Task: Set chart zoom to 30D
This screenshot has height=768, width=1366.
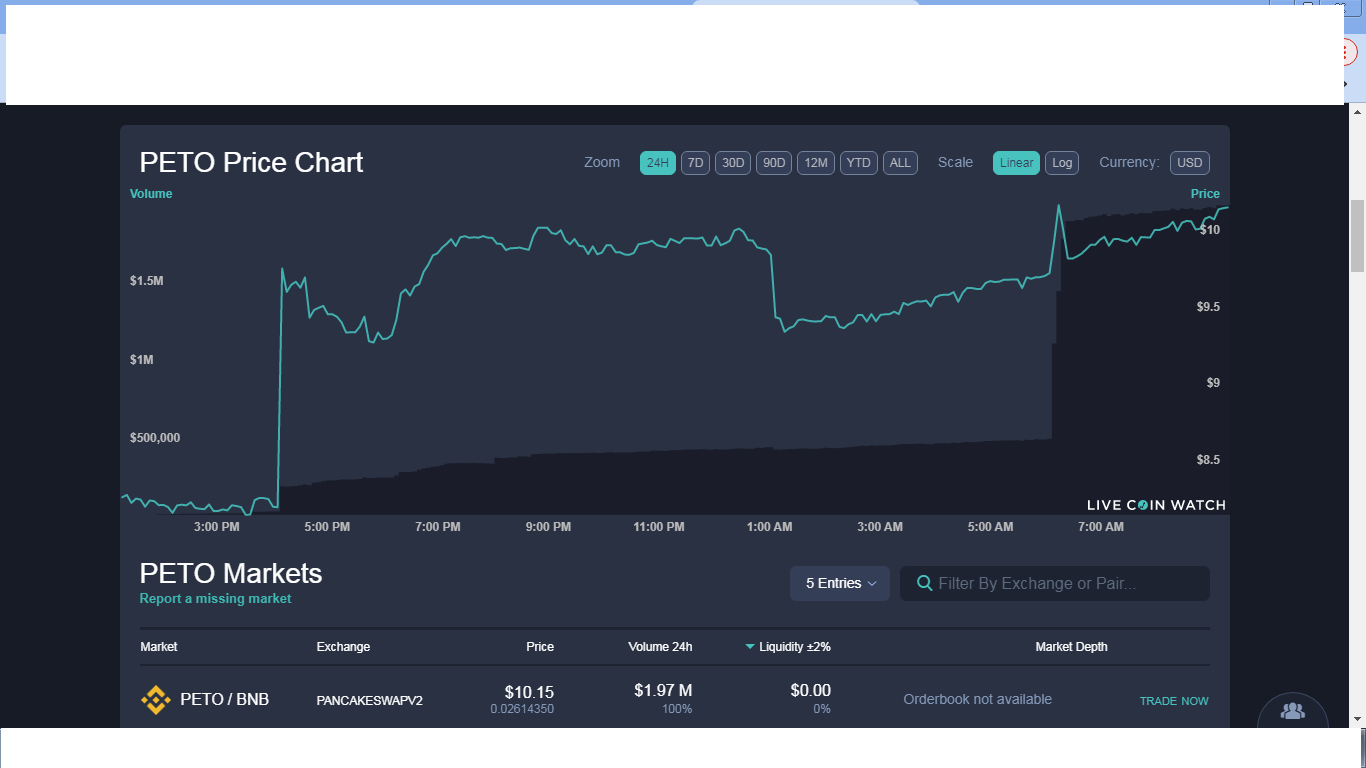Action: [x=733, y=163]
